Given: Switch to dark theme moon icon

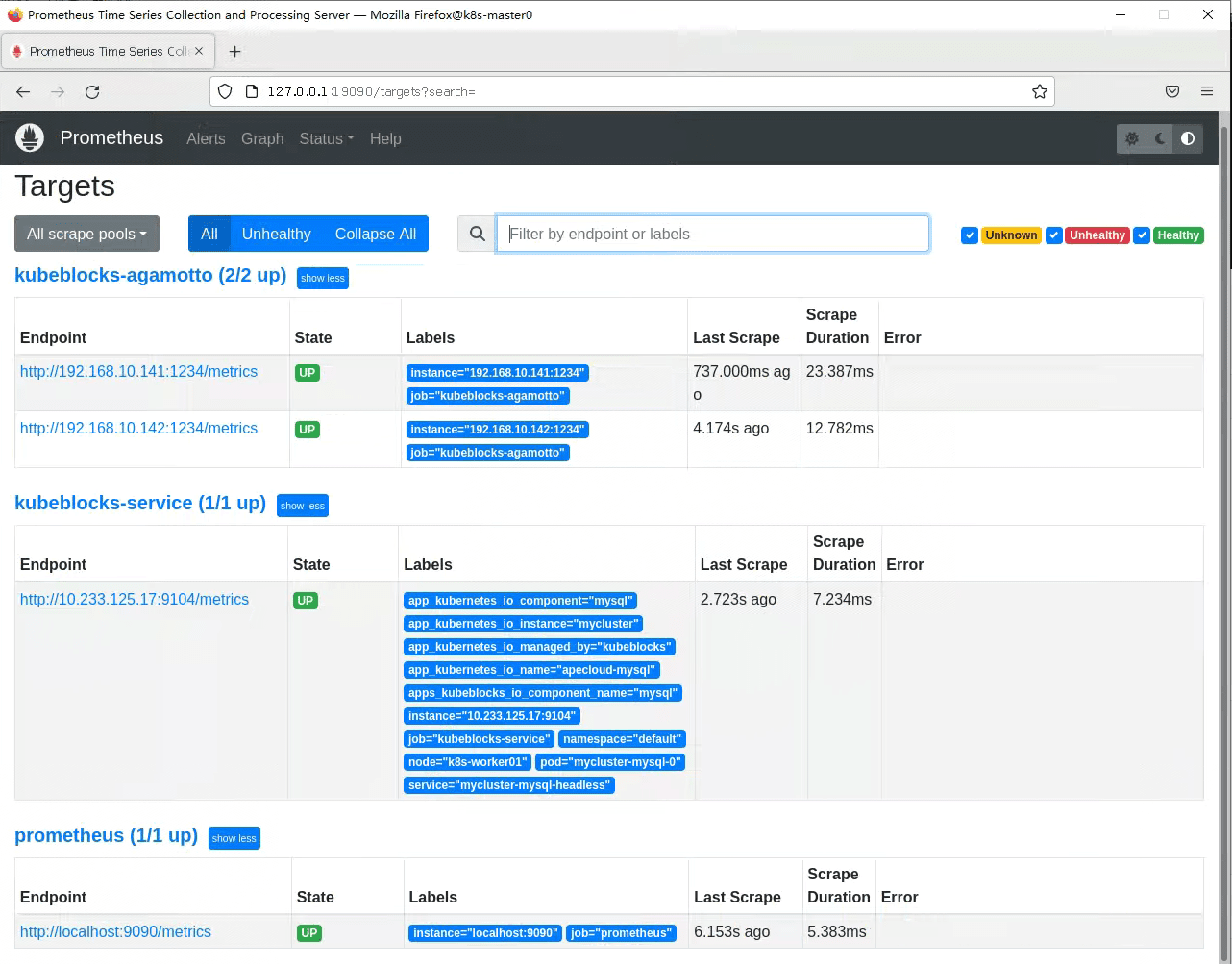Looking at the screenshot, I should 1160,138.
